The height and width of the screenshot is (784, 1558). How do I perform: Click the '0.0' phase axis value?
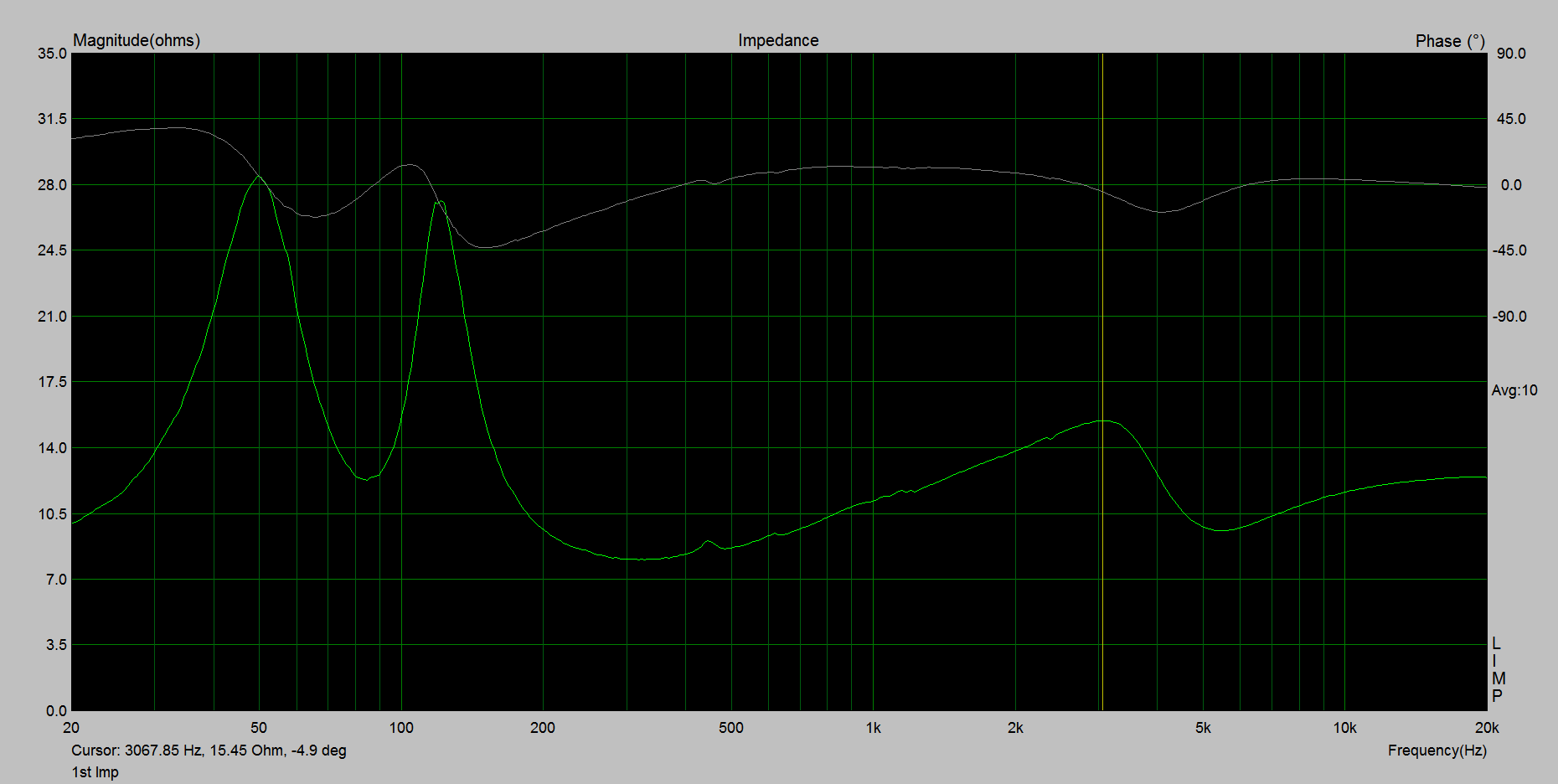tap(1512, 185)
